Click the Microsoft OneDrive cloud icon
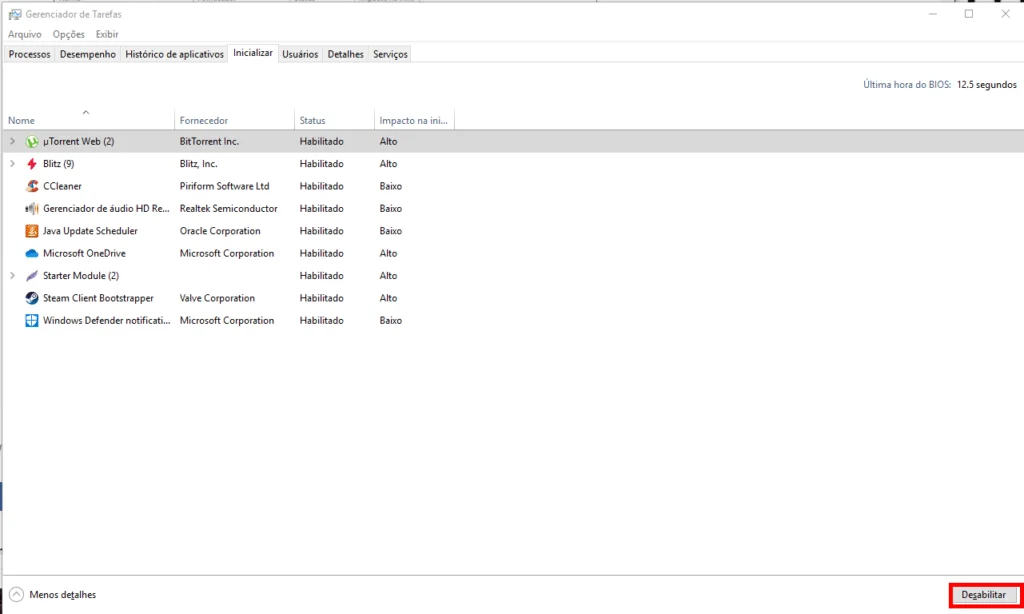1024x614 pixels. pos(31,253)
